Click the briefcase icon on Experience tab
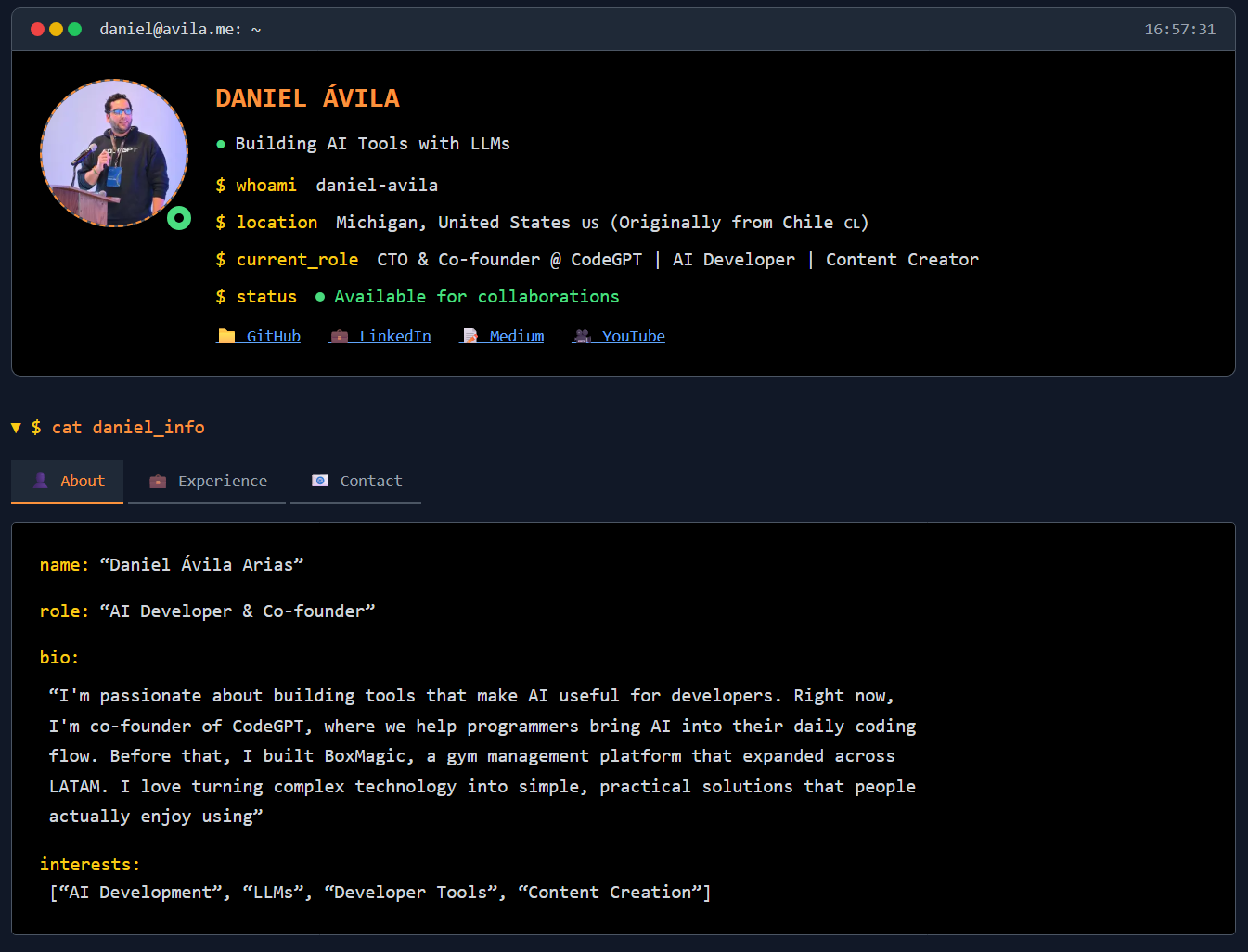1248x952 pixels. click(x=158, y=481)
